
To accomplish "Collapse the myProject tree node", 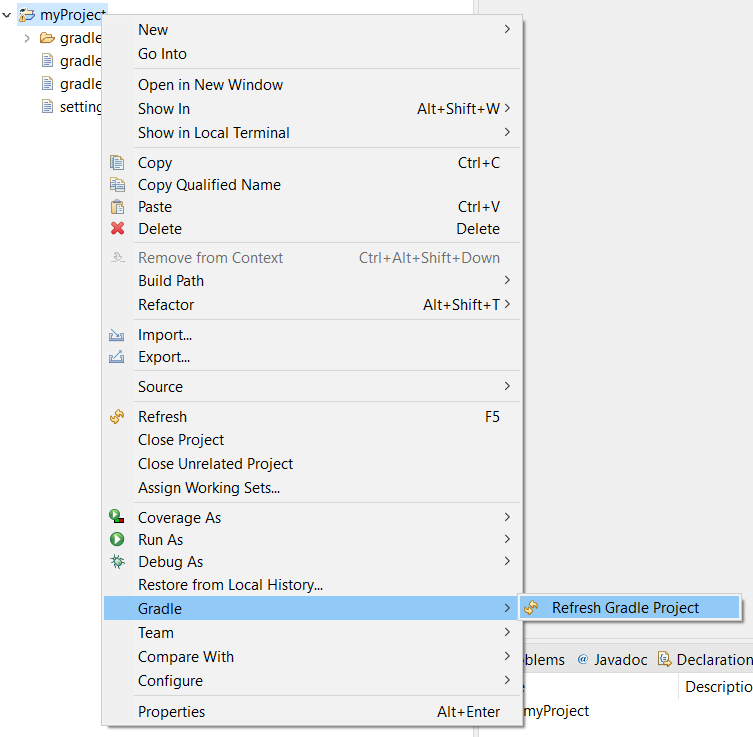I will coord(8,15).
